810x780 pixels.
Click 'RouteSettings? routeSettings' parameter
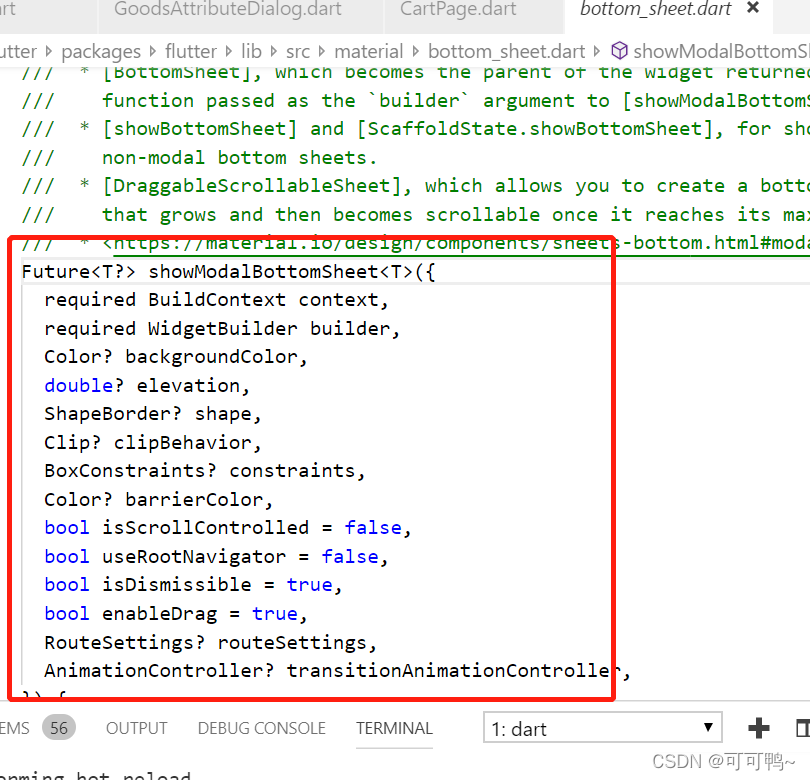coord(211,643)
